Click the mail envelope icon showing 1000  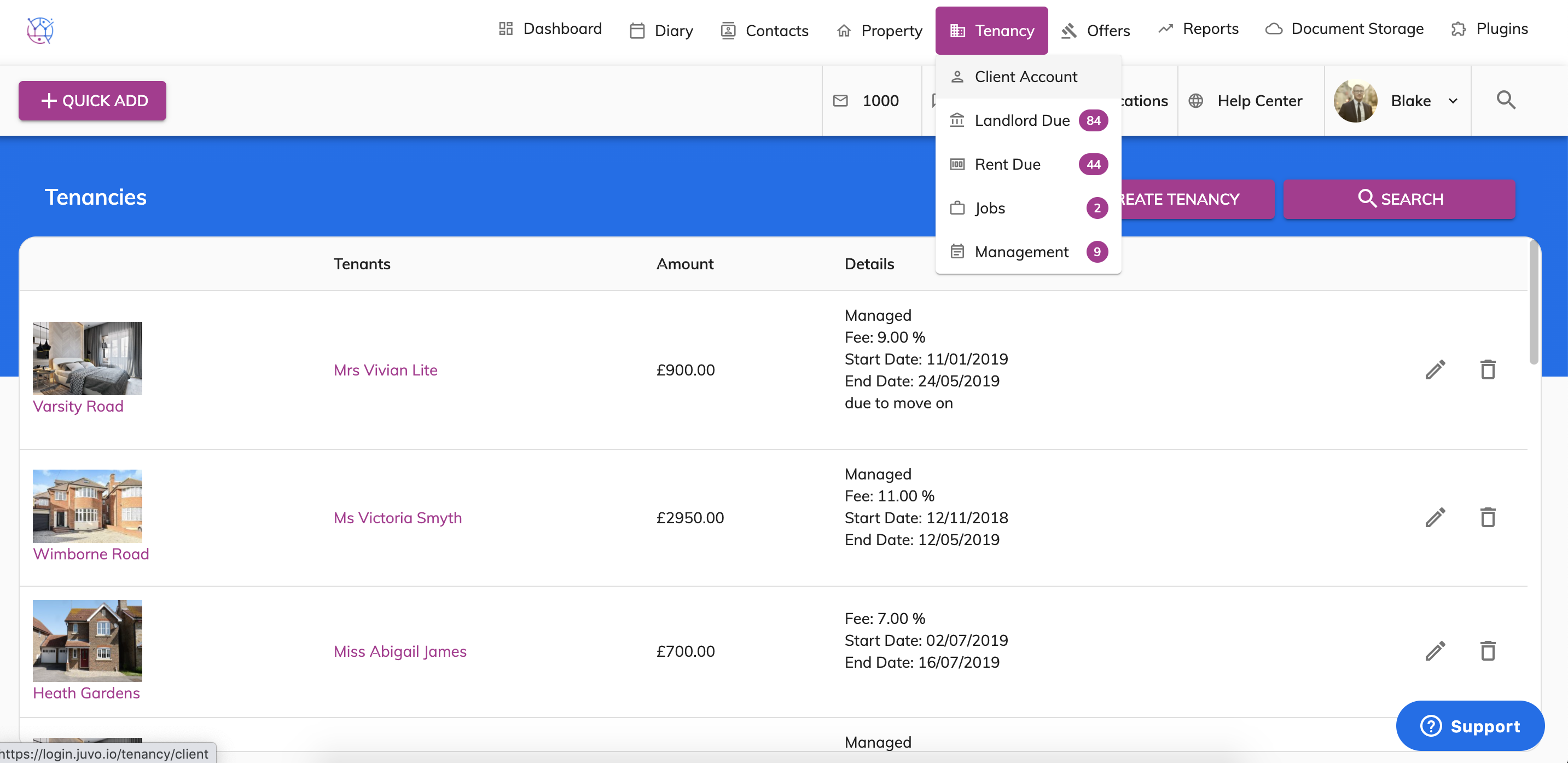[x=840, y=101]
